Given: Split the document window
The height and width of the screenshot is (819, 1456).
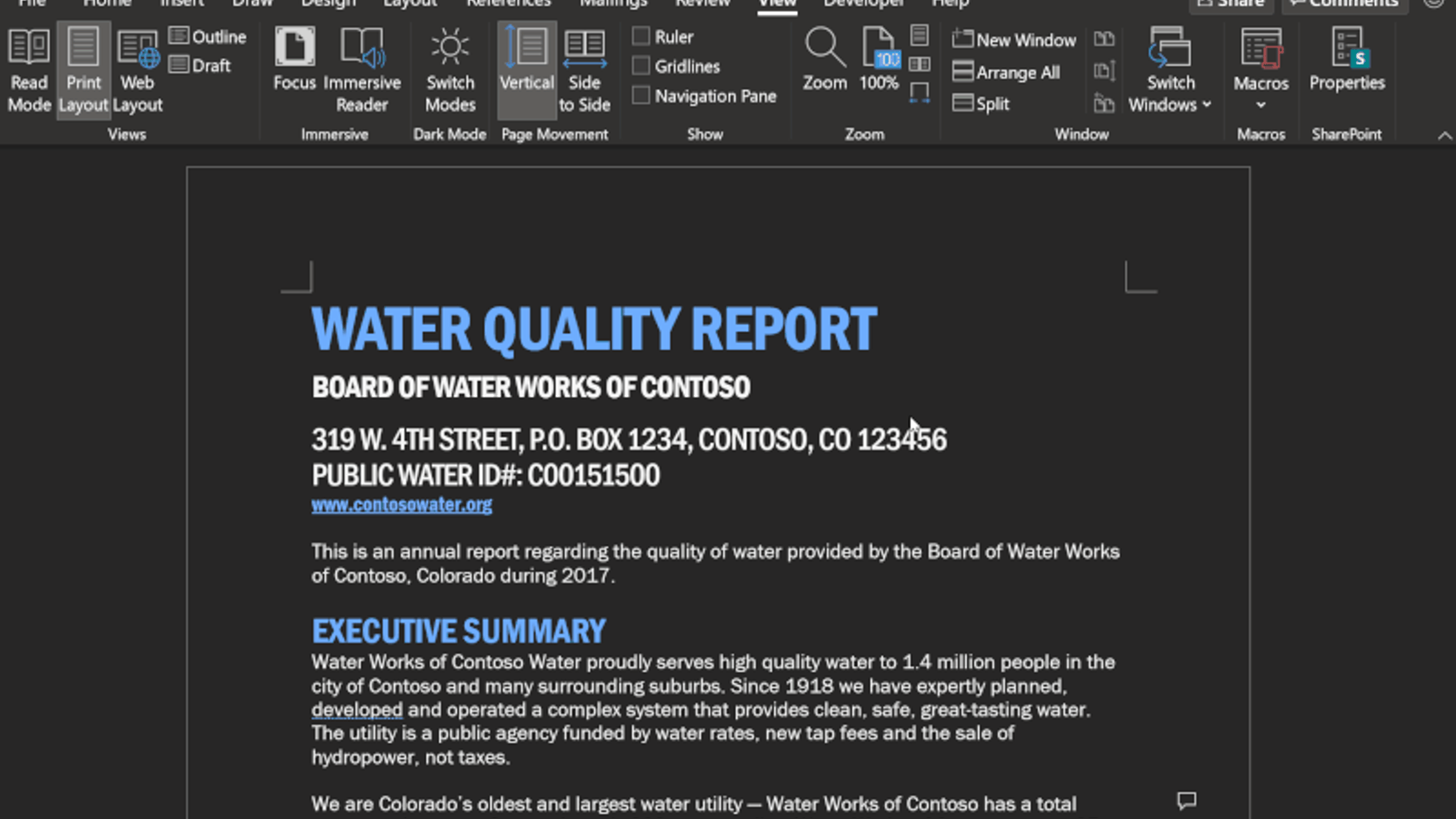Looking at the screenshot, I should 981,104.
